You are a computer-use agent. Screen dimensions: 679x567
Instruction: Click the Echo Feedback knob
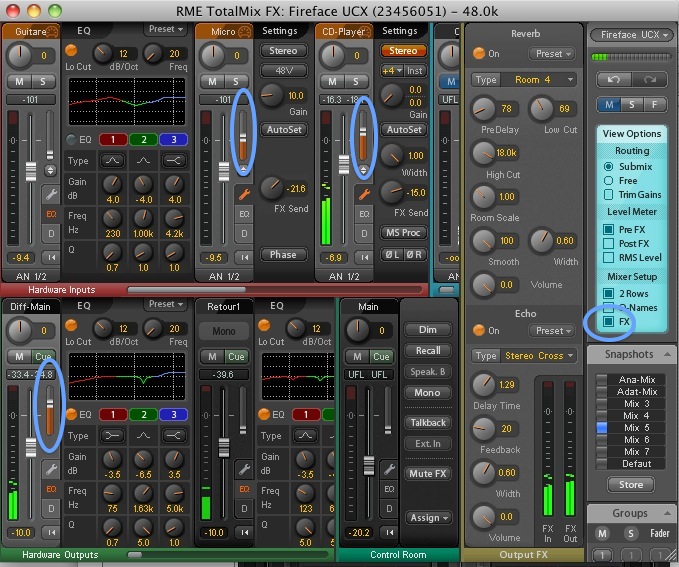coord(484,429)
